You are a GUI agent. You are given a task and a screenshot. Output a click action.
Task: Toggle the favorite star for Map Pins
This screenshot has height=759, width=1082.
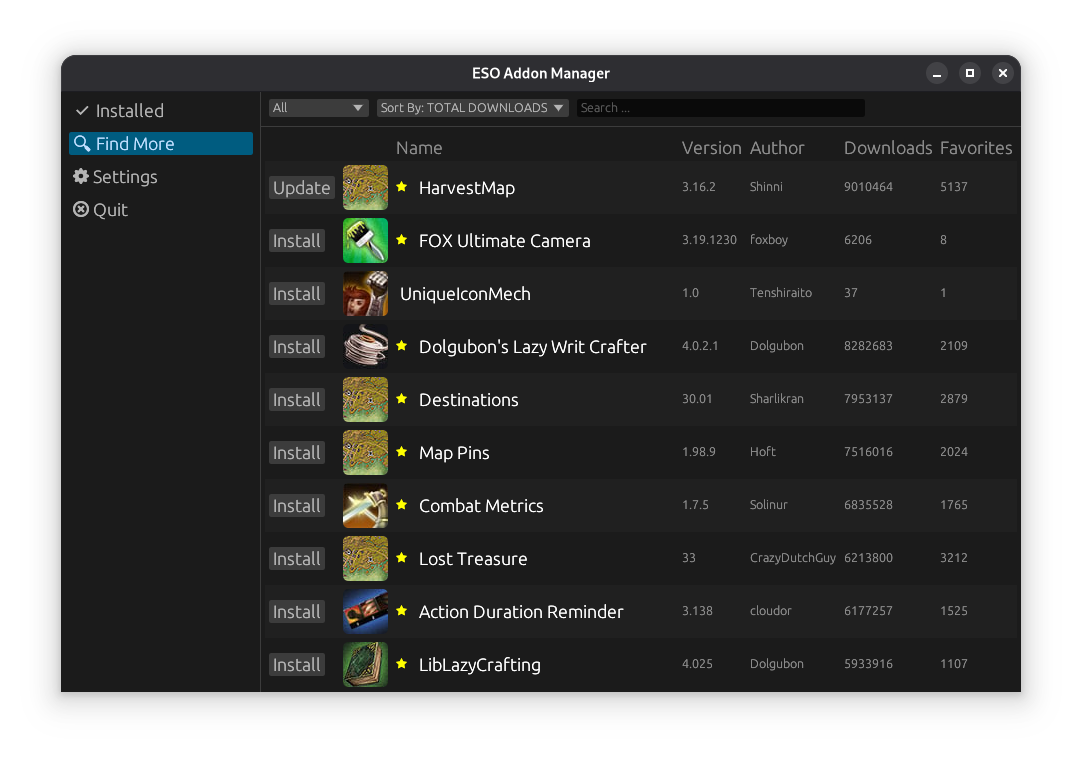pyautogui.click(x=402, y=452)
